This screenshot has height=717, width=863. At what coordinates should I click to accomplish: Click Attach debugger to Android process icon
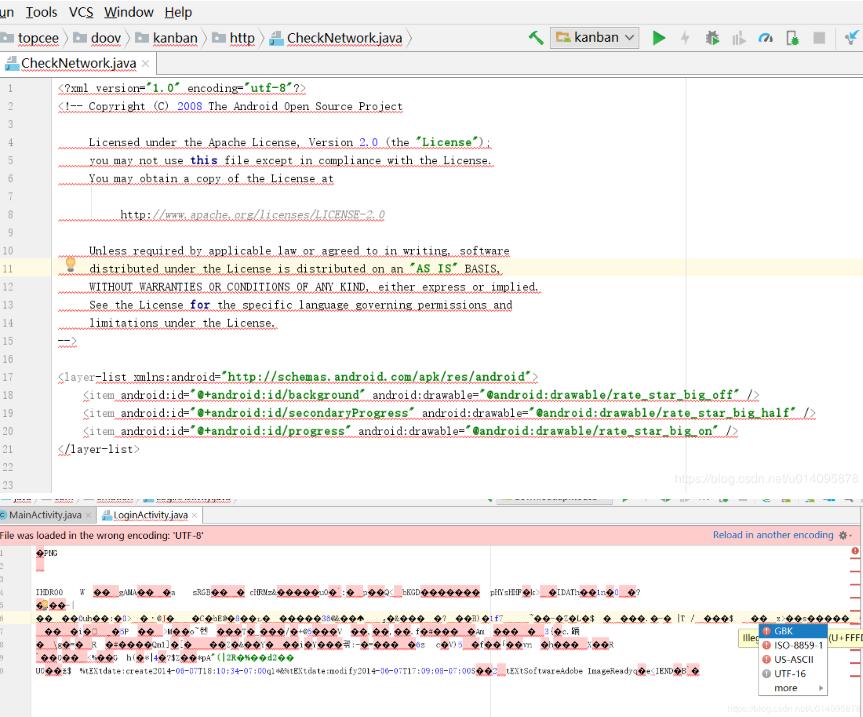point(849,35)
